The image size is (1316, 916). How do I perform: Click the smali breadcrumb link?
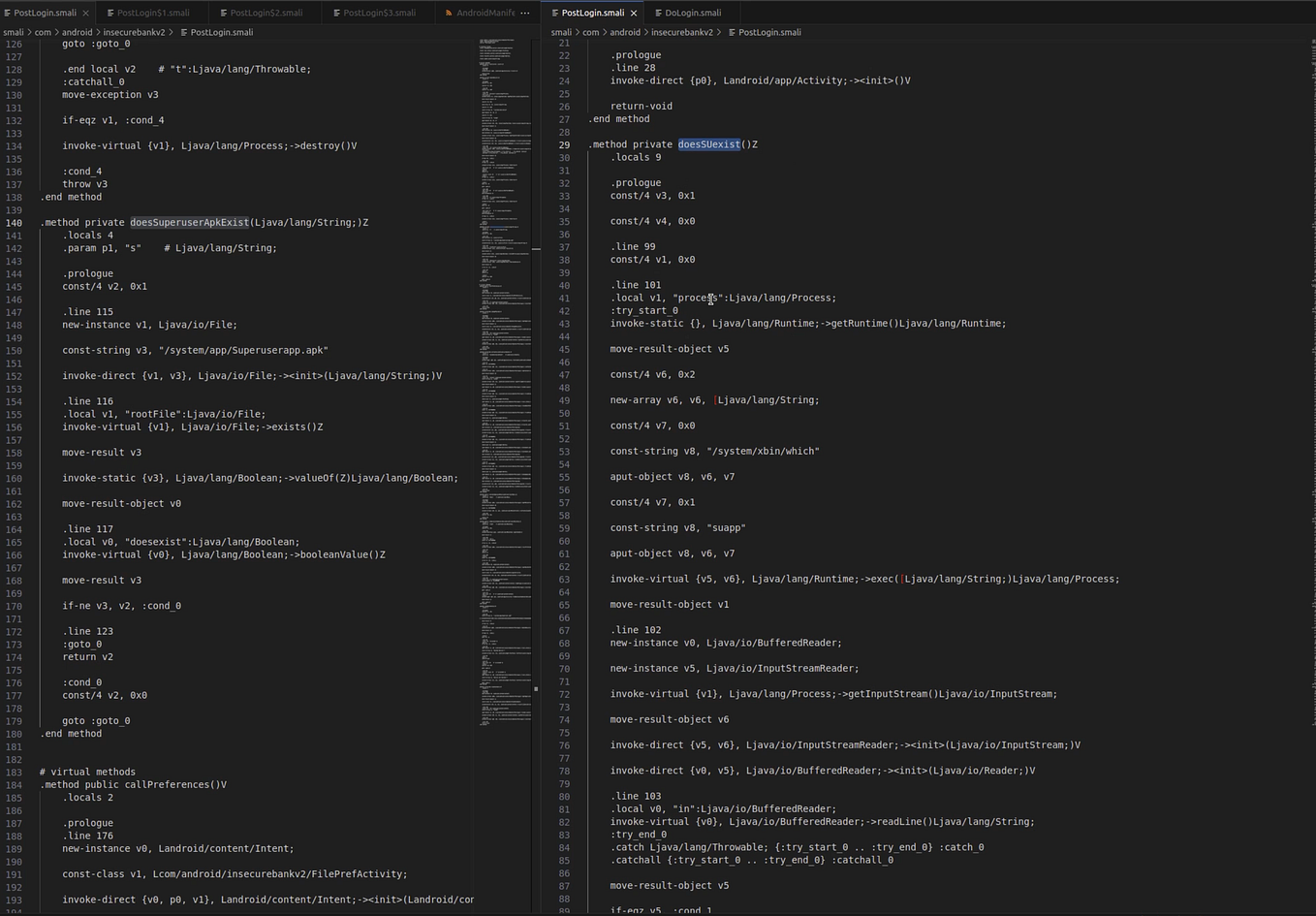(x=13, y=32)
